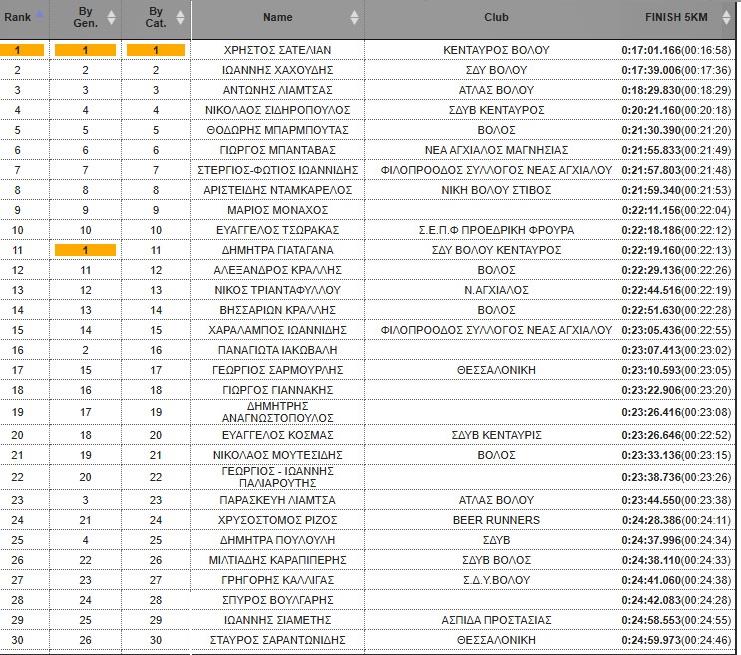The height and width of the screenshot is (655, 741).
Task: Select runner ΙΩΑΝΝΗΣ ΧΑΧΟΥΔΗΣ name
Action: coord(278,70)
